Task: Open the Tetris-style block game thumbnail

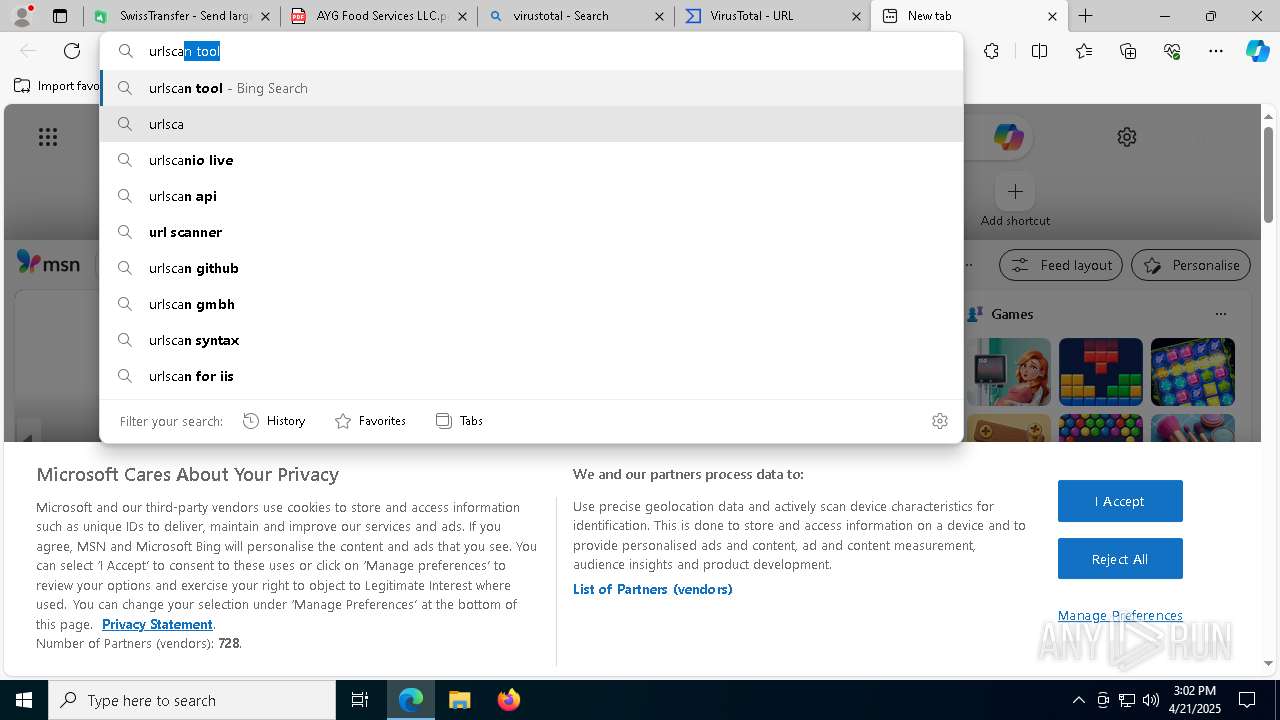Action: point(1101,372)
